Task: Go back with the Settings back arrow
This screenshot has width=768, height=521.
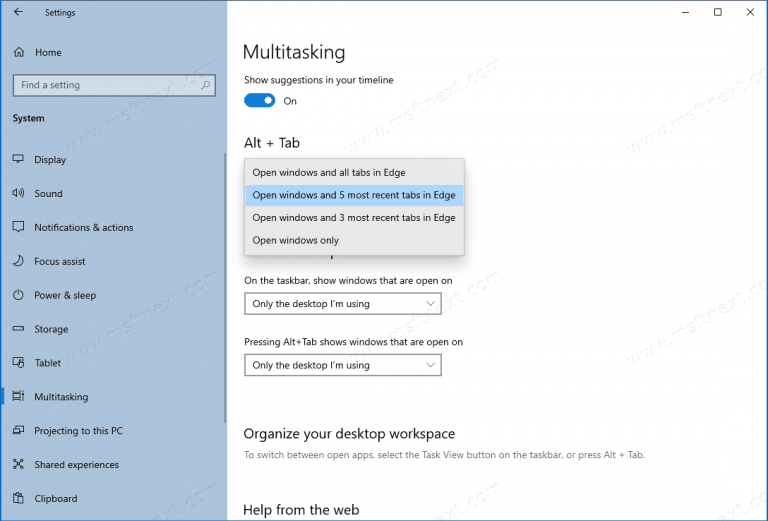Action: click(18, 12)
